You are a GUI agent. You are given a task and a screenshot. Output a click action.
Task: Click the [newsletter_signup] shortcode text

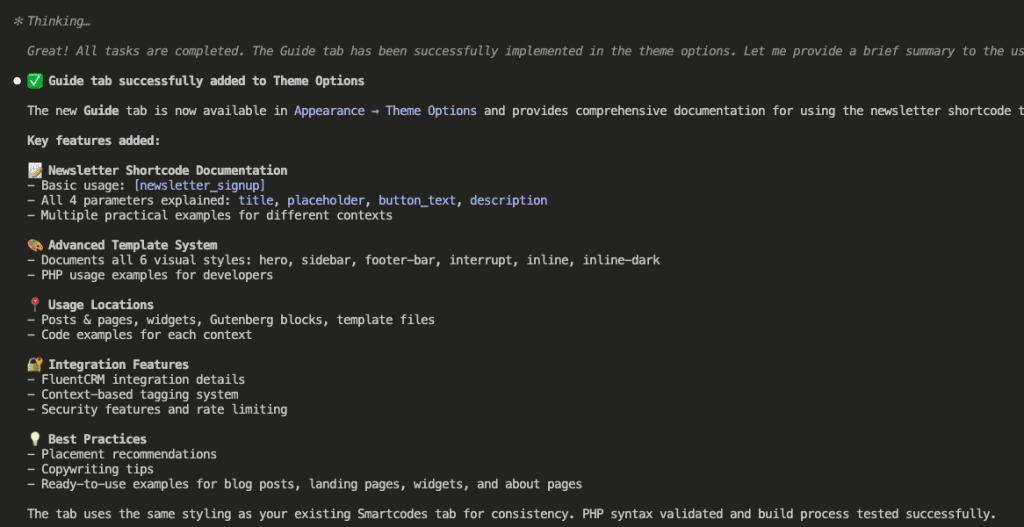(x=199, y=185)
